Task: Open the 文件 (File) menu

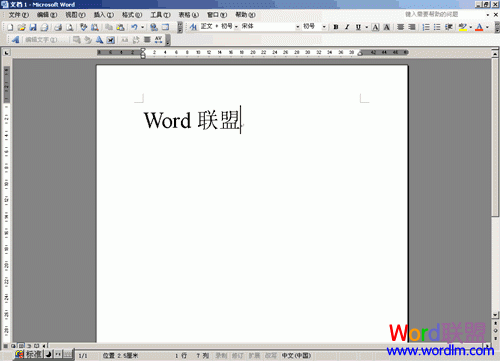Action: [18, 15]
